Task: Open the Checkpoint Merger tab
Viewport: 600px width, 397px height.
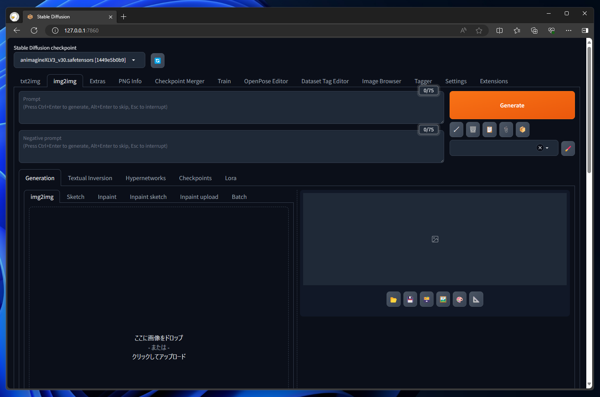Action: click(x=179, y=81)
